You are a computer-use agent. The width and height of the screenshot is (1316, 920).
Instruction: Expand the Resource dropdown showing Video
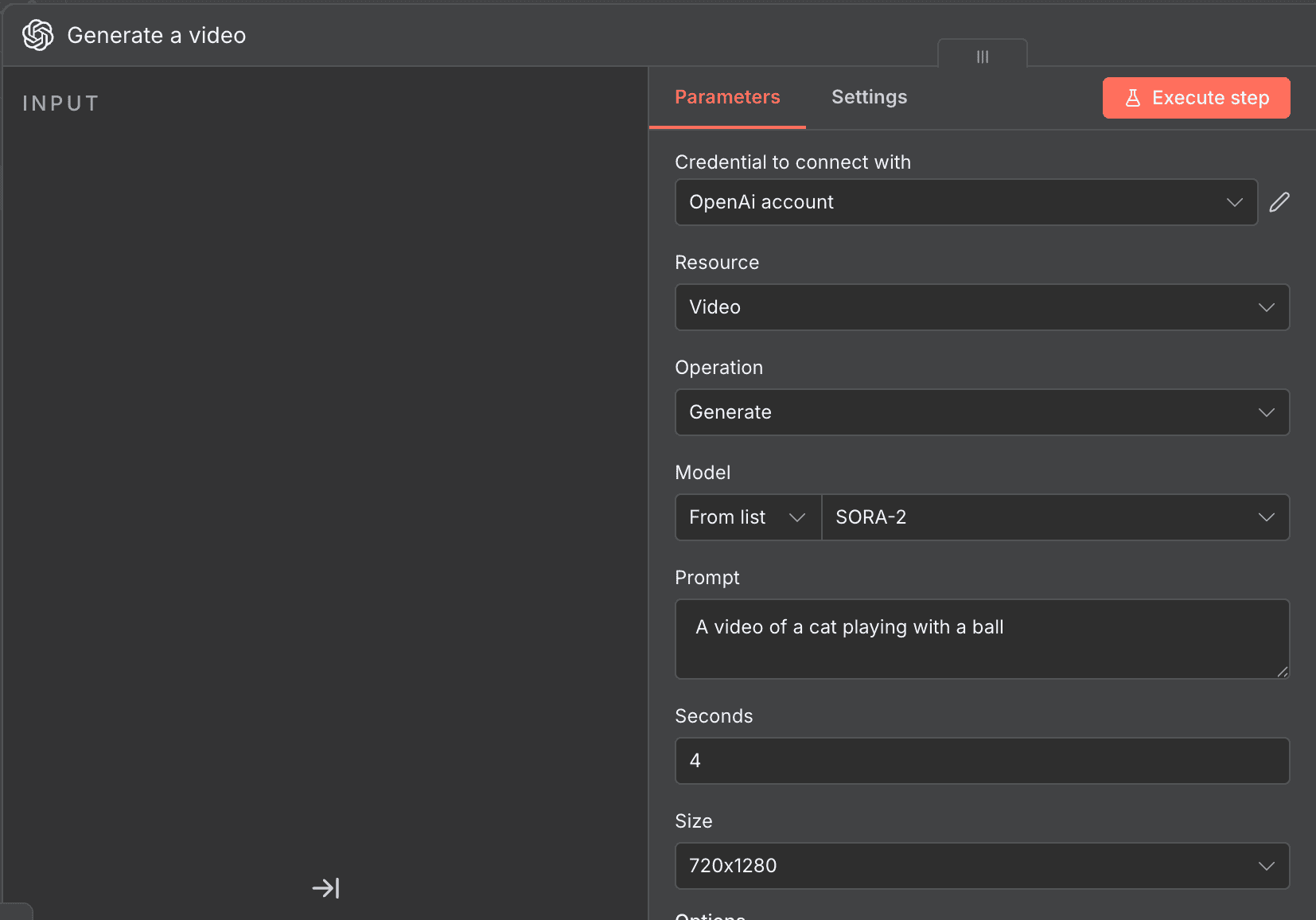tap(981, 307)
